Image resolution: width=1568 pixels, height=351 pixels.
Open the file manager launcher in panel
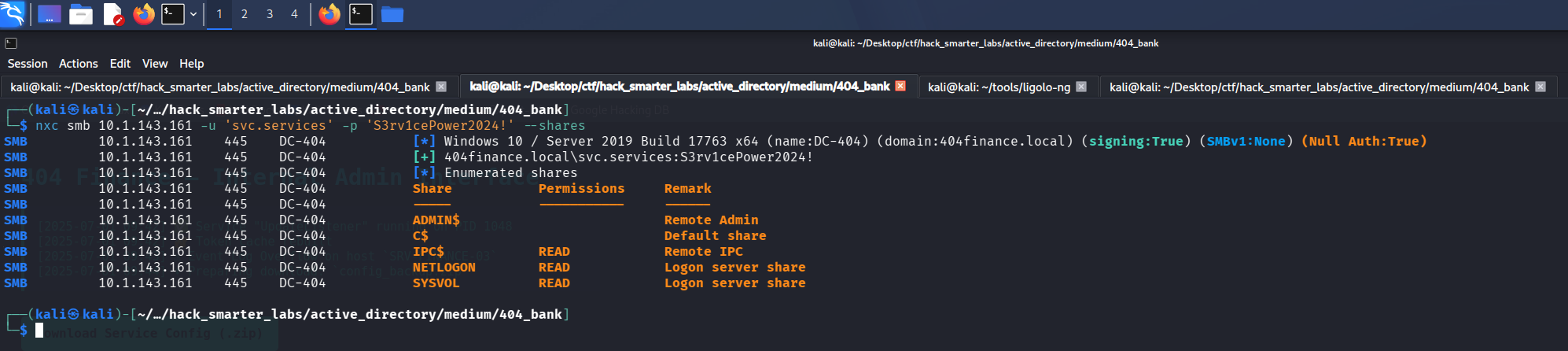click(80, 13)
